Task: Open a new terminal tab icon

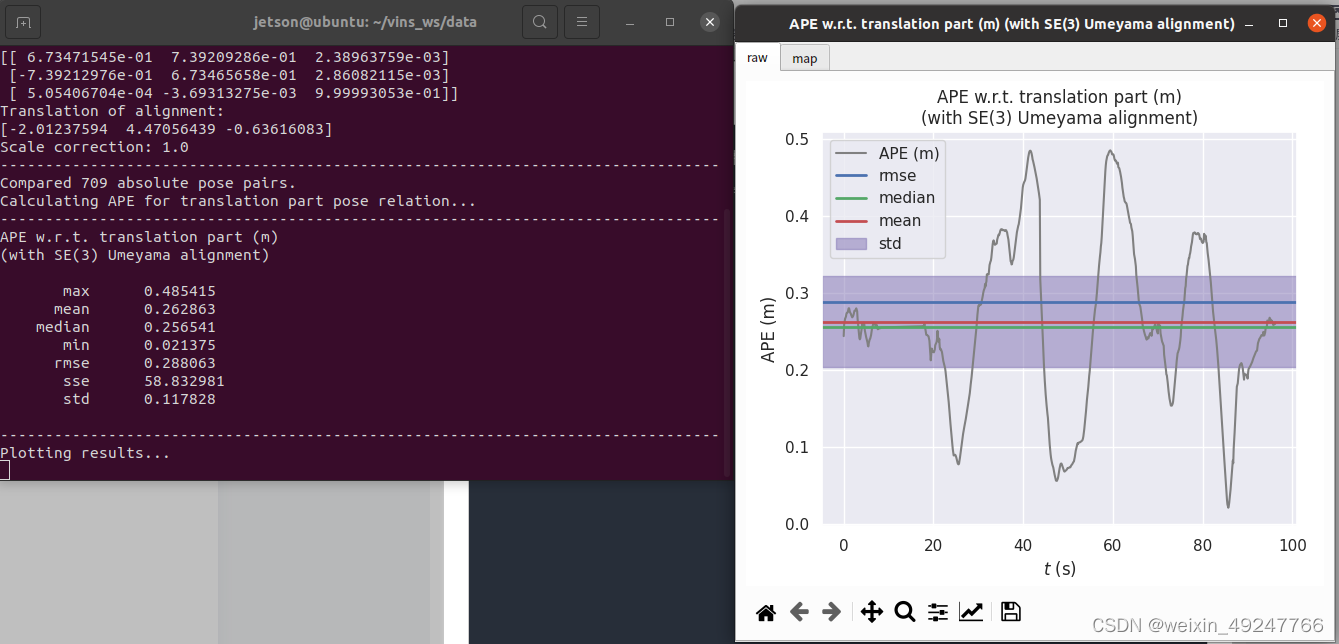Action: tap(23, 22)
